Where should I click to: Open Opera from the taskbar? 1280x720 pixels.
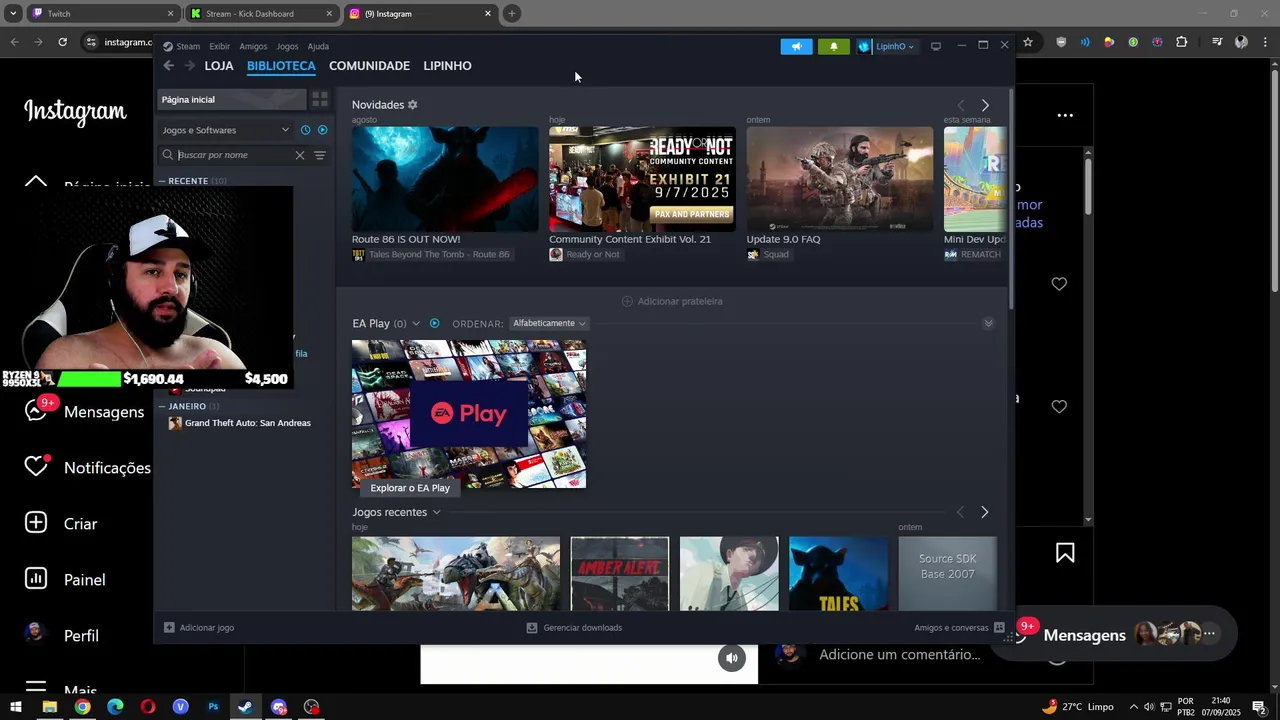[148, 707]
